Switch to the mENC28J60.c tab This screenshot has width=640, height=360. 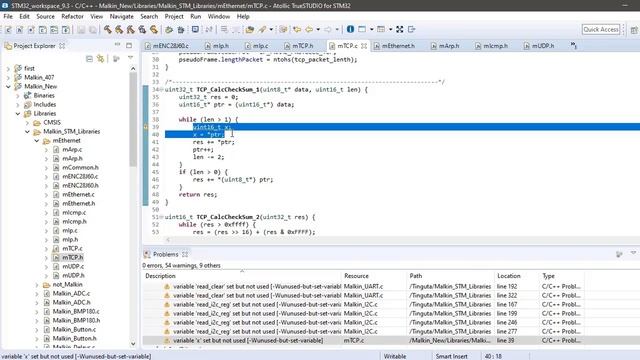tap(167, 46)
